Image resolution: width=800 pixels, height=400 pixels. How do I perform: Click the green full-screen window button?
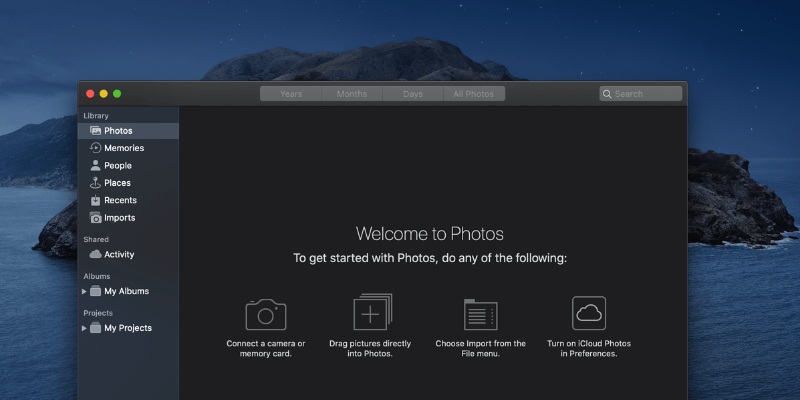click(117, 94)
